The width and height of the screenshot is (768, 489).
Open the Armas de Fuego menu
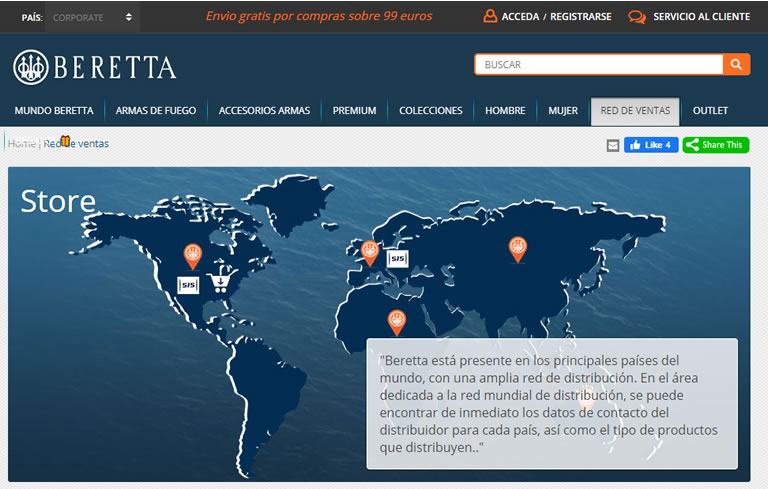coord(156,111)
